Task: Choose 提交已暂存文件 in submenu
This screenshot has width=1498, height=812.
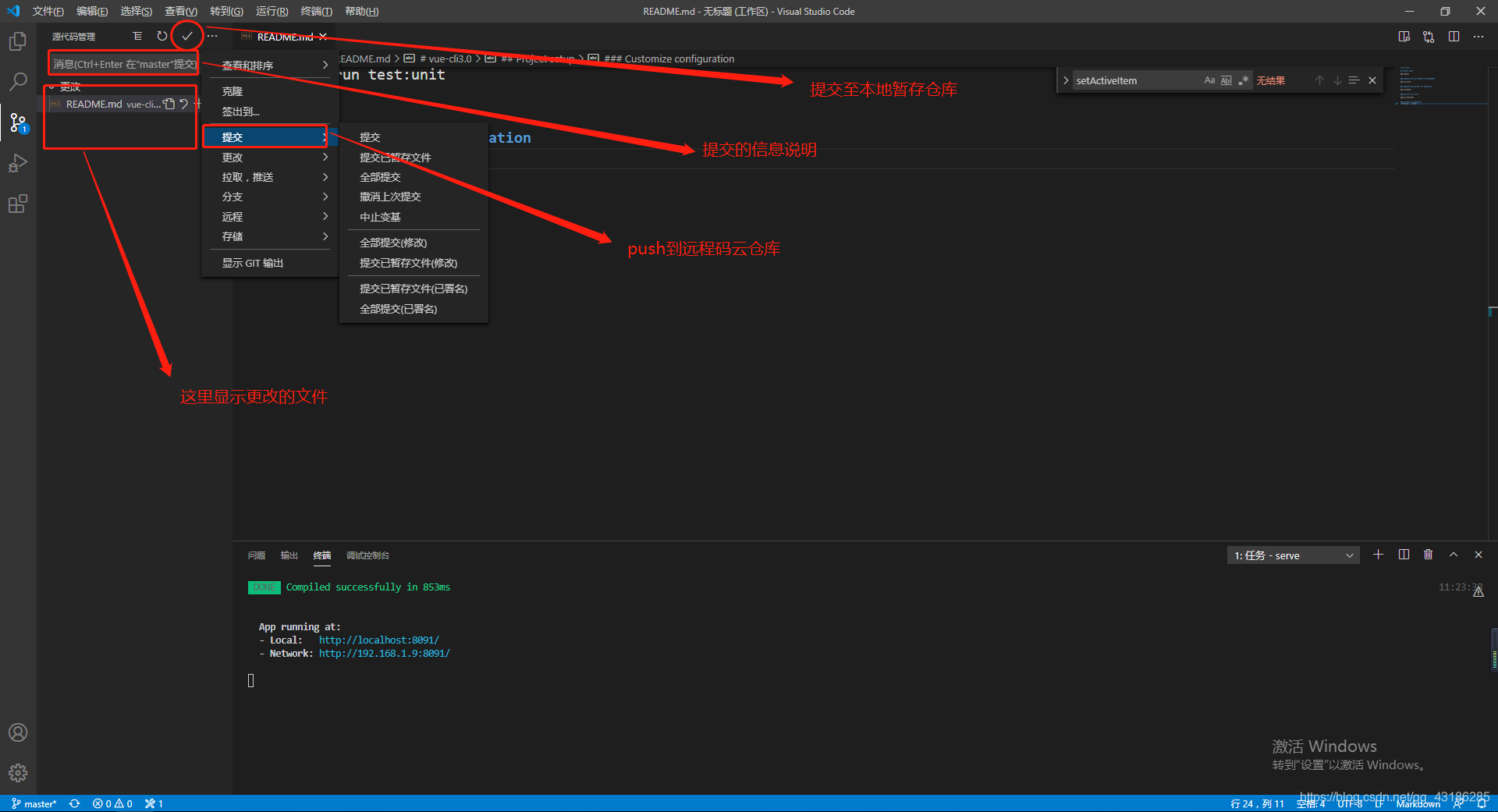Action: pyautogui.click(x=414, y=158)
